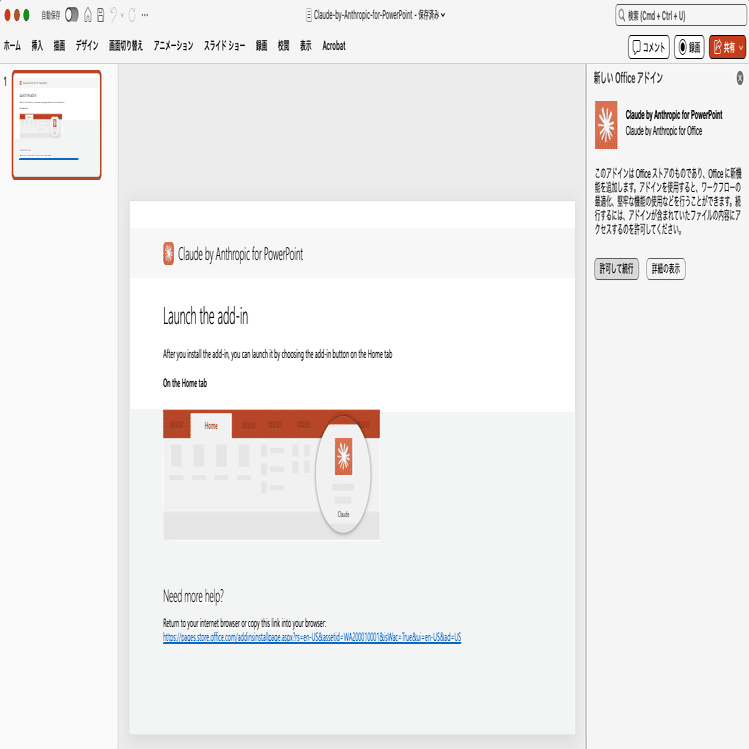Open the Undo history dropdown arrow
This screenshot has height=749, width=749.
[122, 15]
